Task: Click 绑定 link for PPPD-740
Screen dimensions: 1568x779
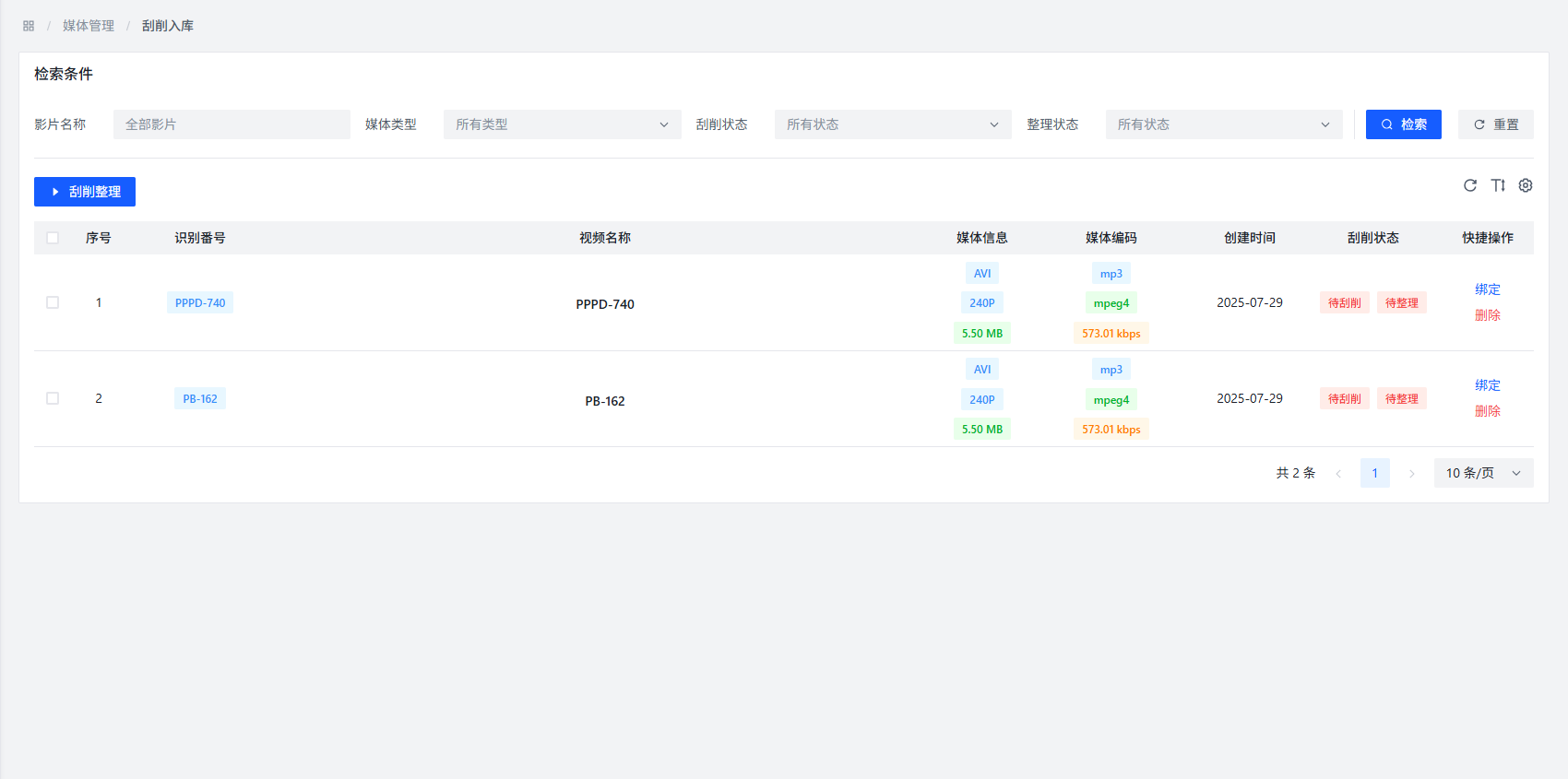Action: point(1487,289)
